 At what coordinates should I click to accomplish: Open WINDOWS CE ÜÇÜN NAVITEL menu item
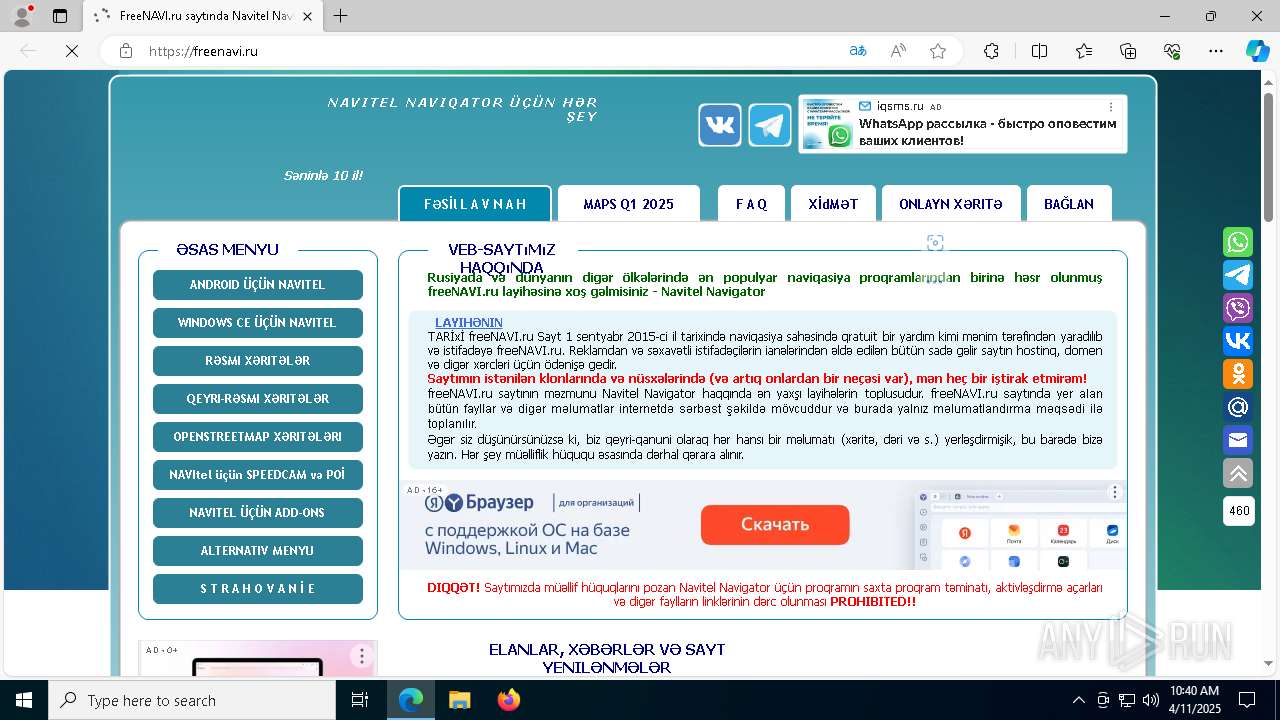tap(258, 323)
